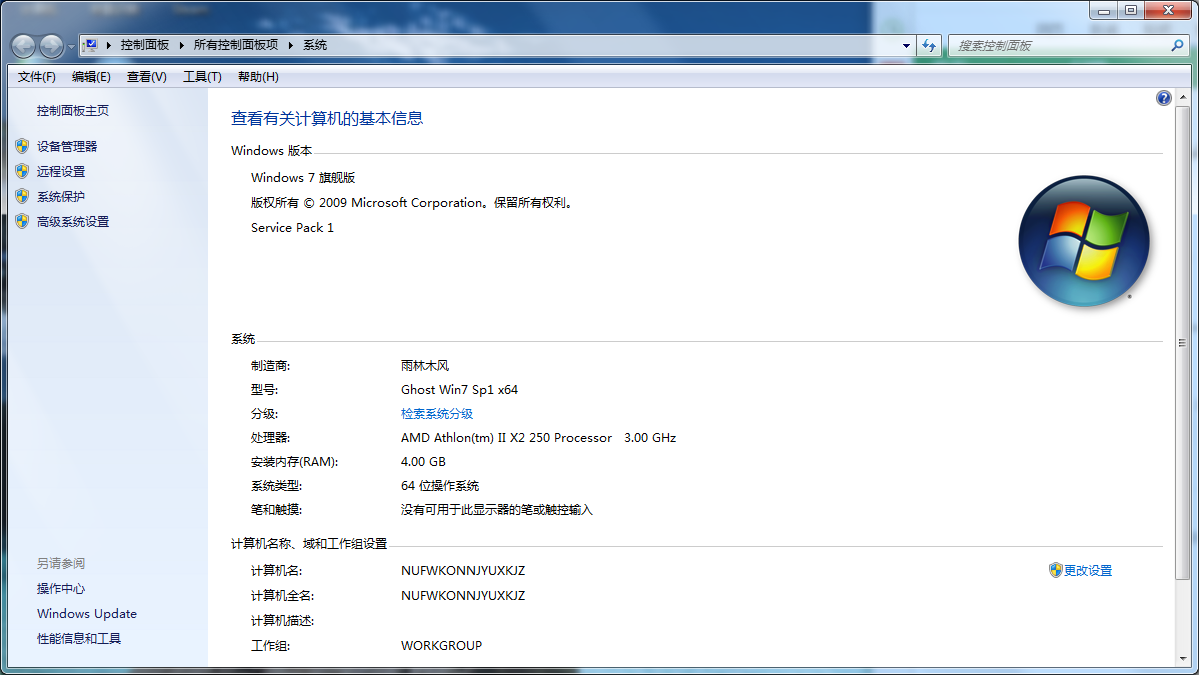Maximize the System window
This screenshot has width=1199, height=675.
tap(1131, 10)
